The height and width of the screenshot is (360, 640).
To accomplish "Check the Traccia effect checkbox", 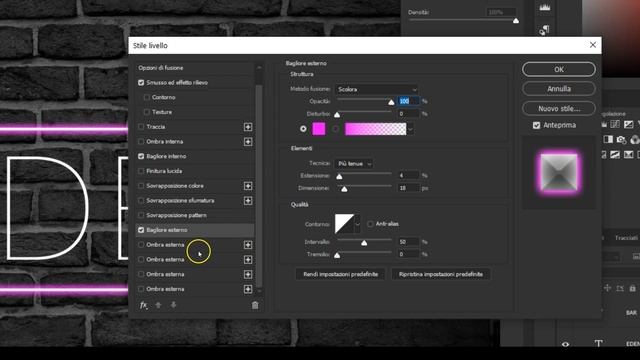I will coord(141,127).
